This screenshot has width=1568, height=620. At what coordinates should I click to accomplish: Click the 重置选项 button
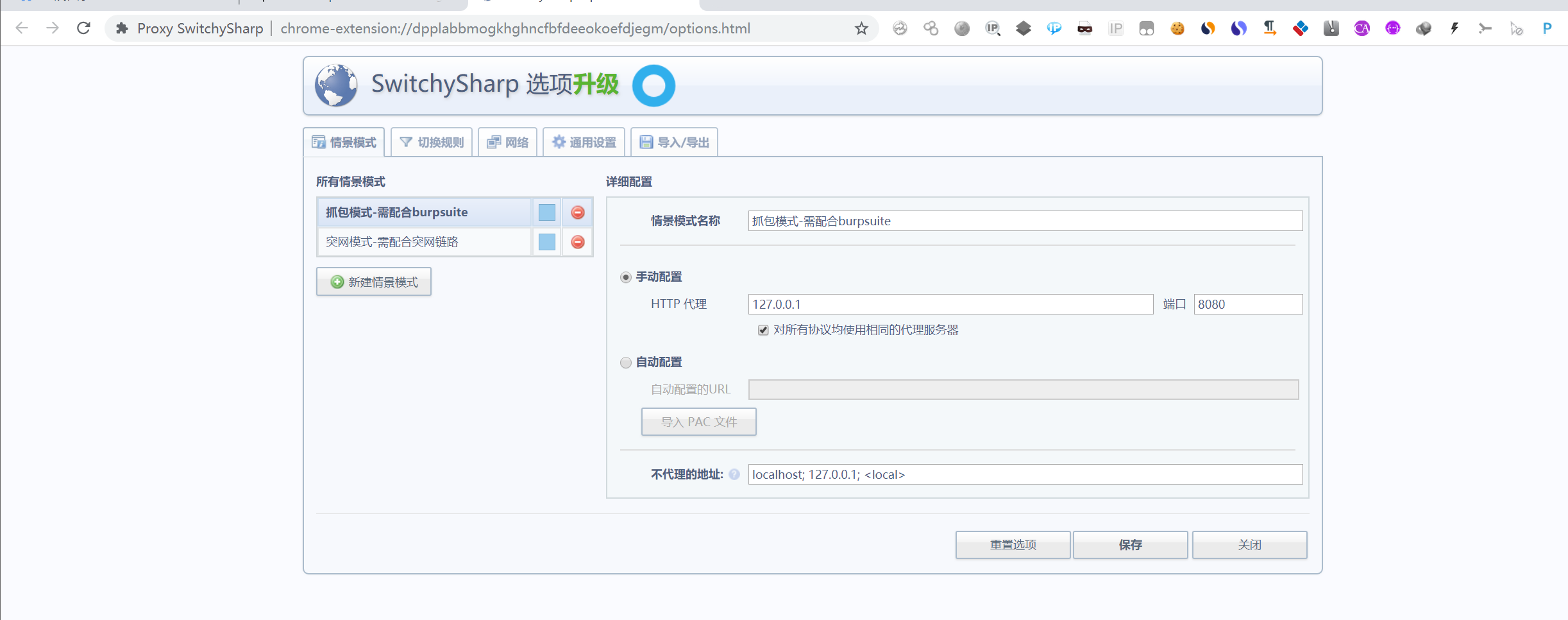(1013, 545)
